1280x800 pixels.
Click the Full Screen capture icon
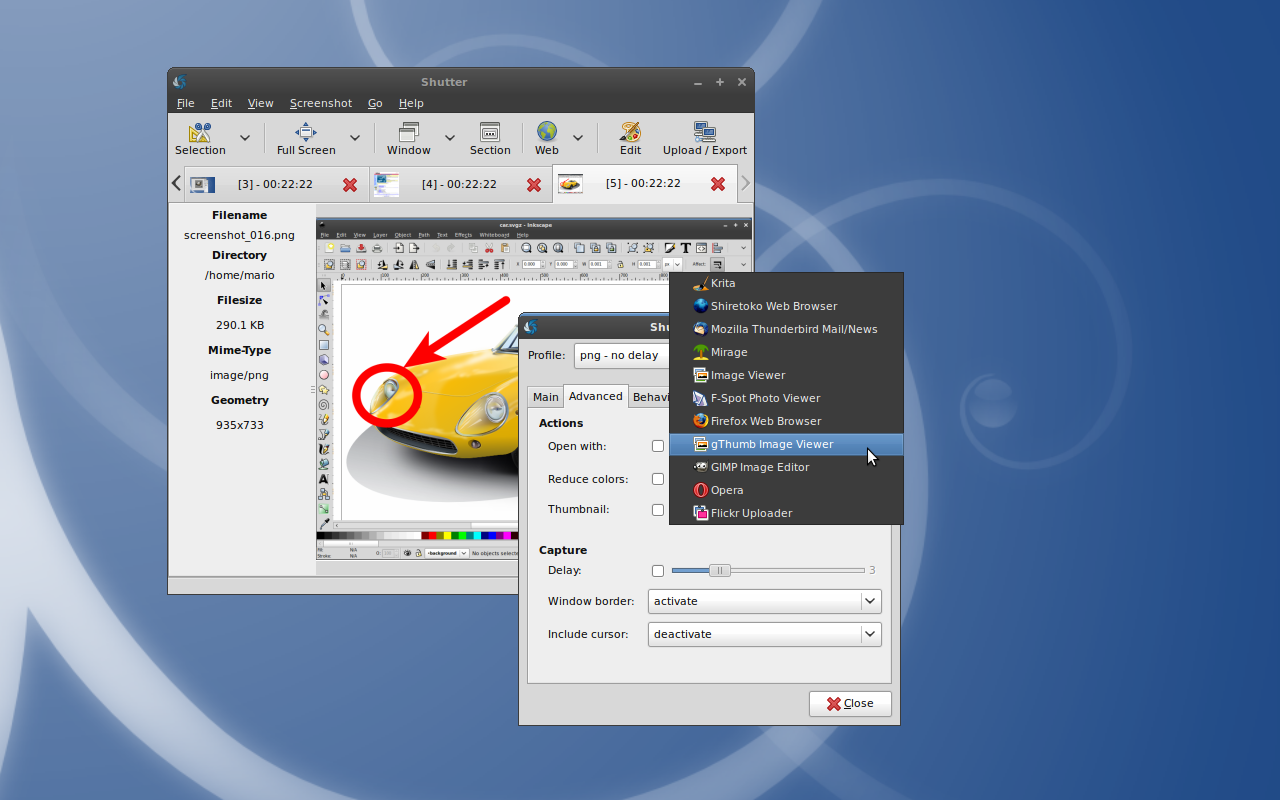pos(306,133)
